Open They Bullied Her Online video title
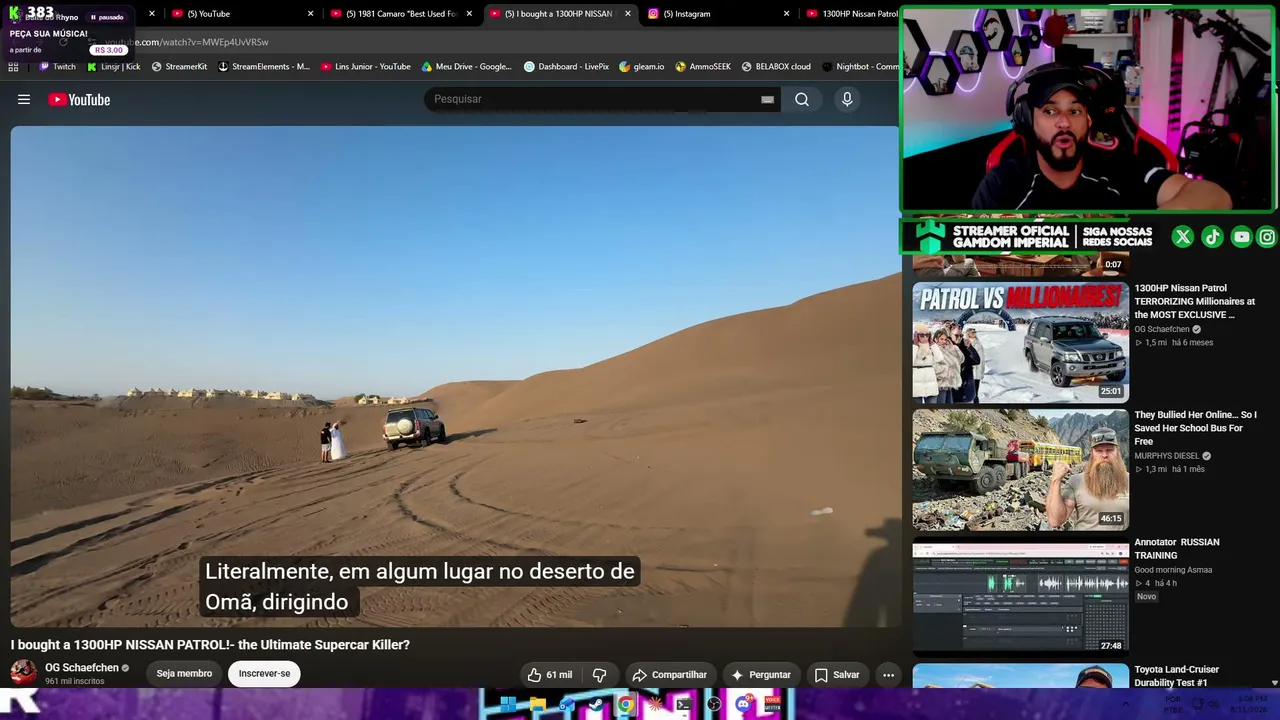Screen dimensions: 1280x720 (x=1195, y=428)
